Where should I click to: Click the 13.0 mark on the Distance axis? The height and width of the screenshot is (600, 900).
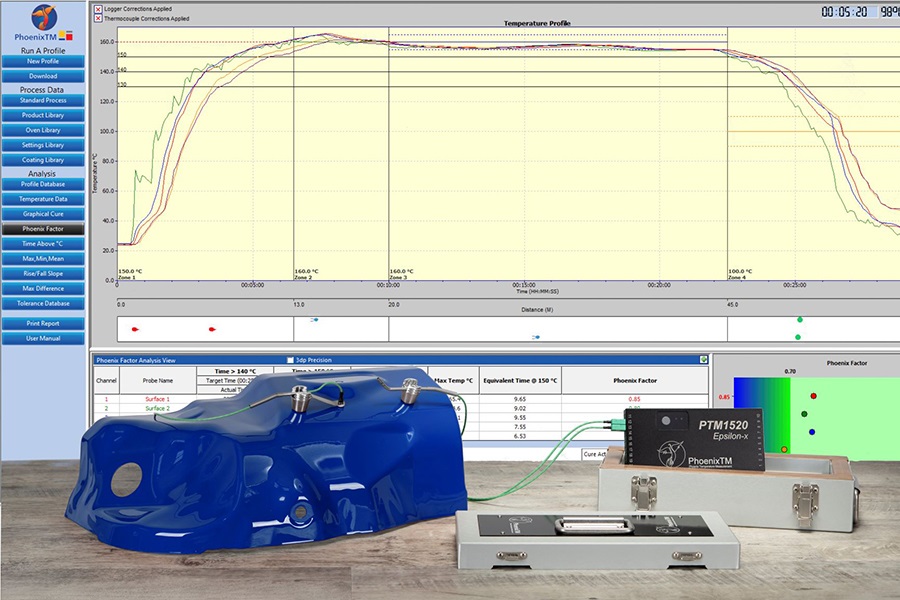click(x=299, y=304)
